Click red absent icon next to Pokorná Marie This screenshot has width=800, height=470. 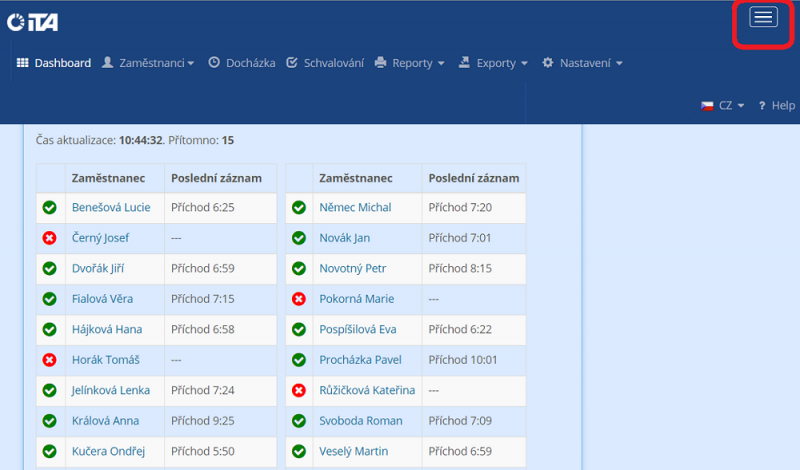298,299
